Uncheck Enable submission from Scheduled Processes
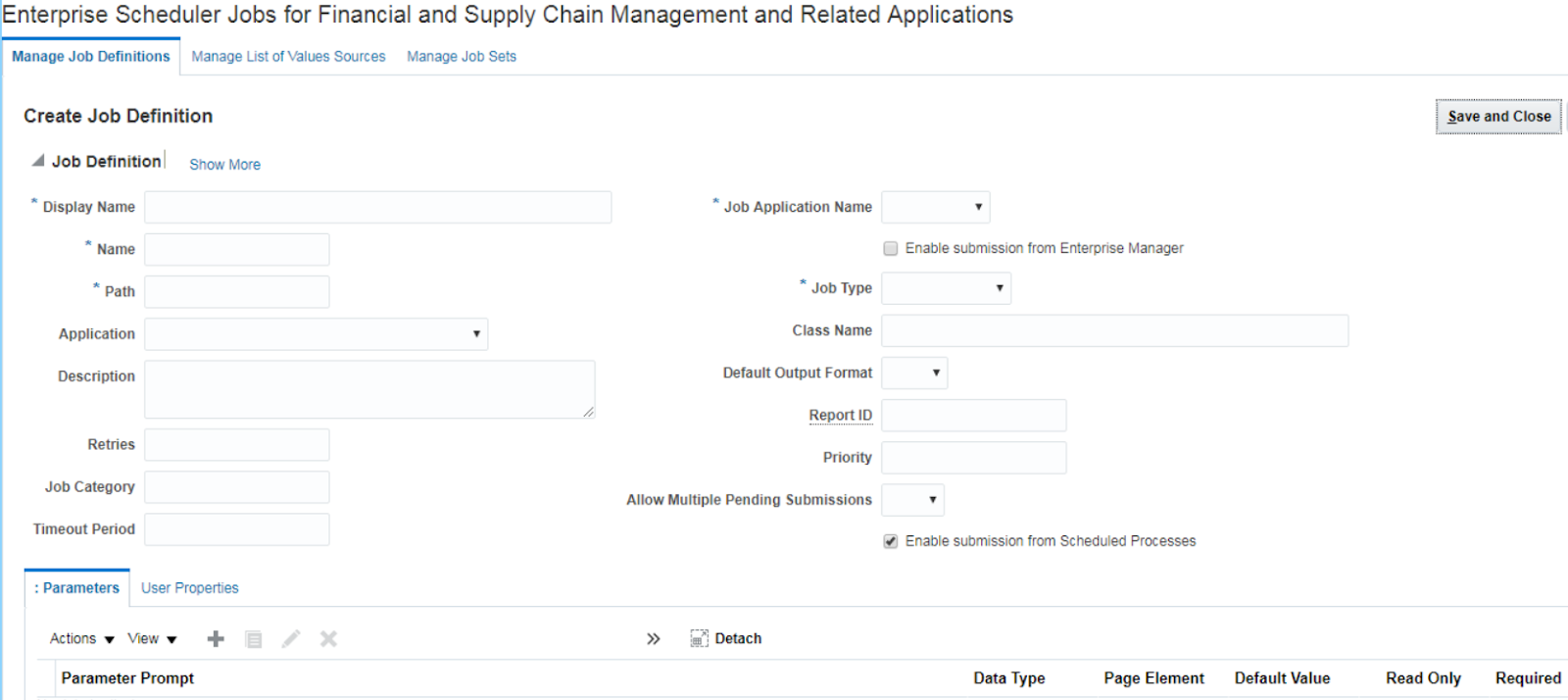The width and height of the screenshot is (1568, 700). 891,541
